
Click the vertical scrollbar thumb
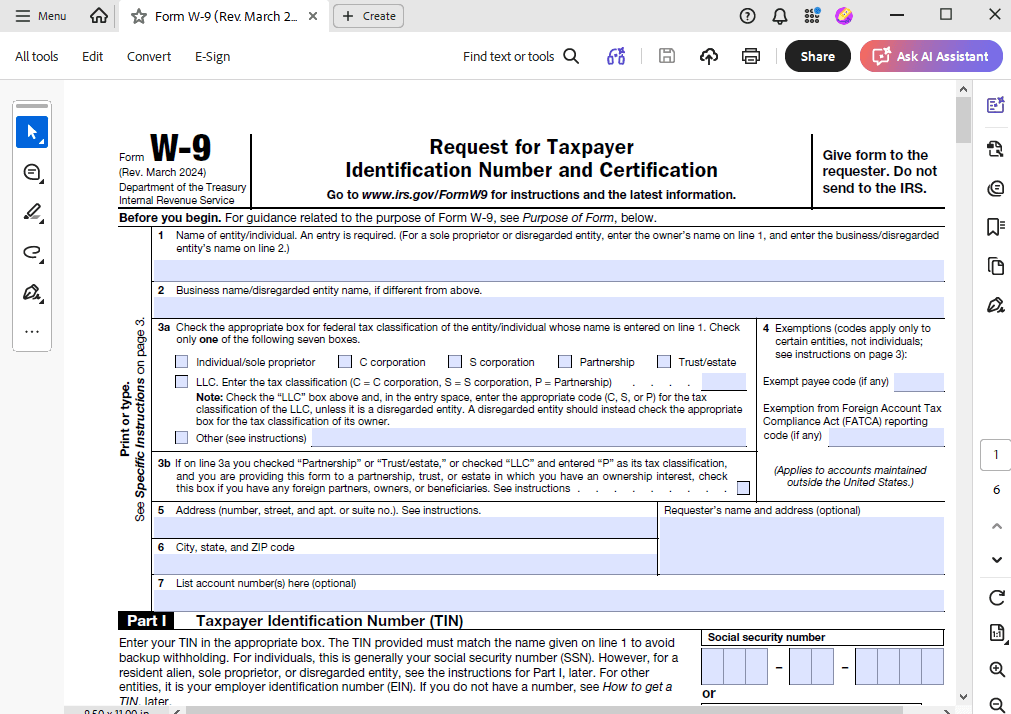pyautogui.click(x=963, y=120)
